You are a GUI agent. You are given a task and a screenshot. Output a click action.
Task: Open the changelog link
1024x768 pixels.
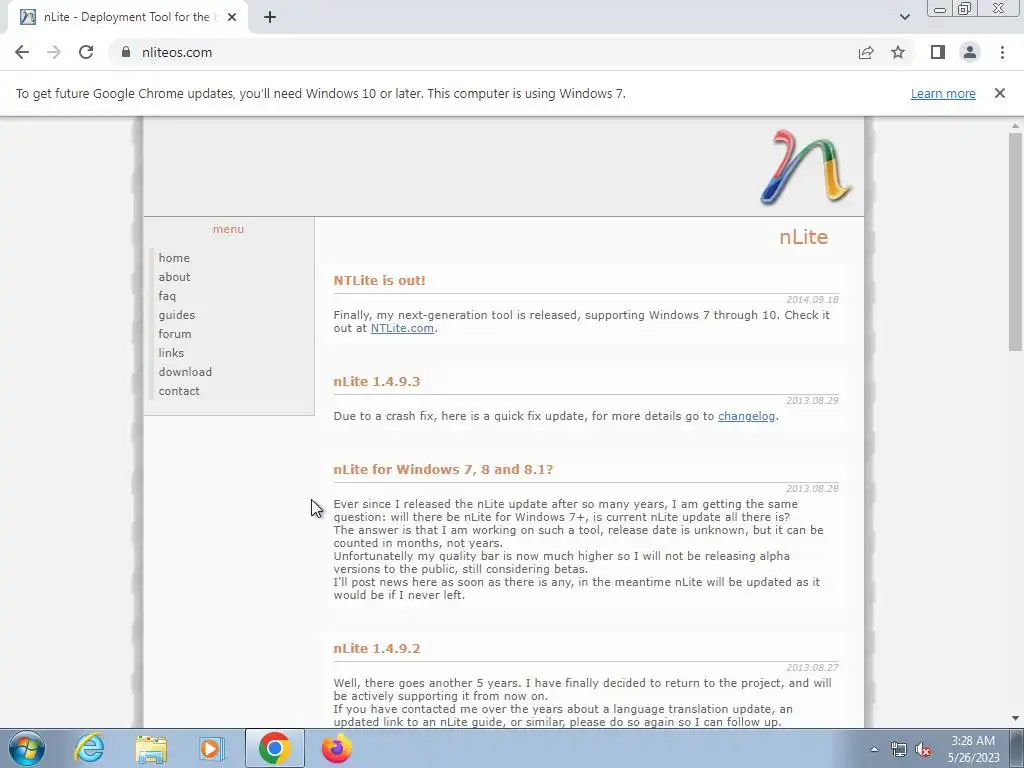746,416
